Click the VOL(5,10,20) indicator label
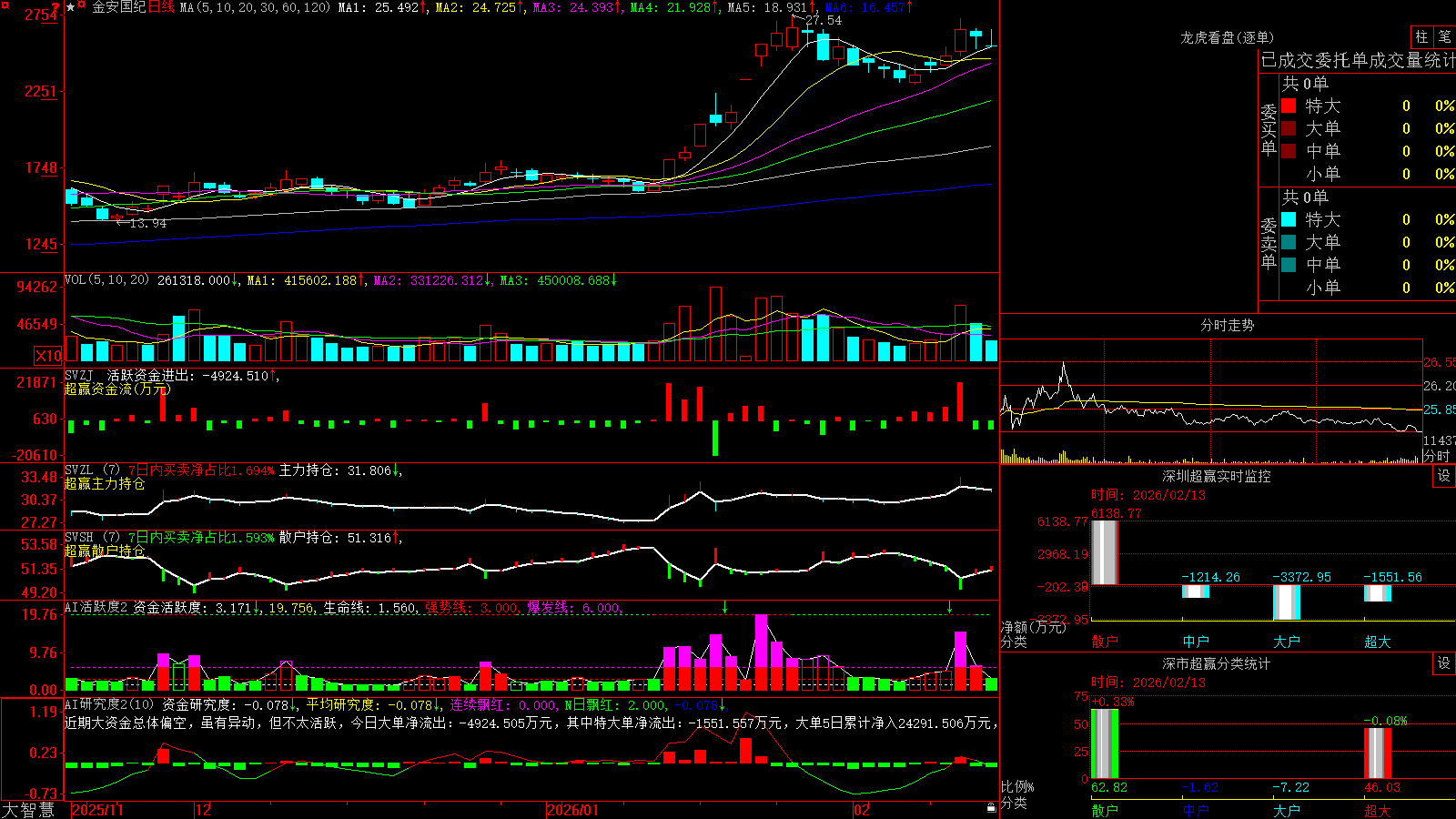 (x=106, y=280)
